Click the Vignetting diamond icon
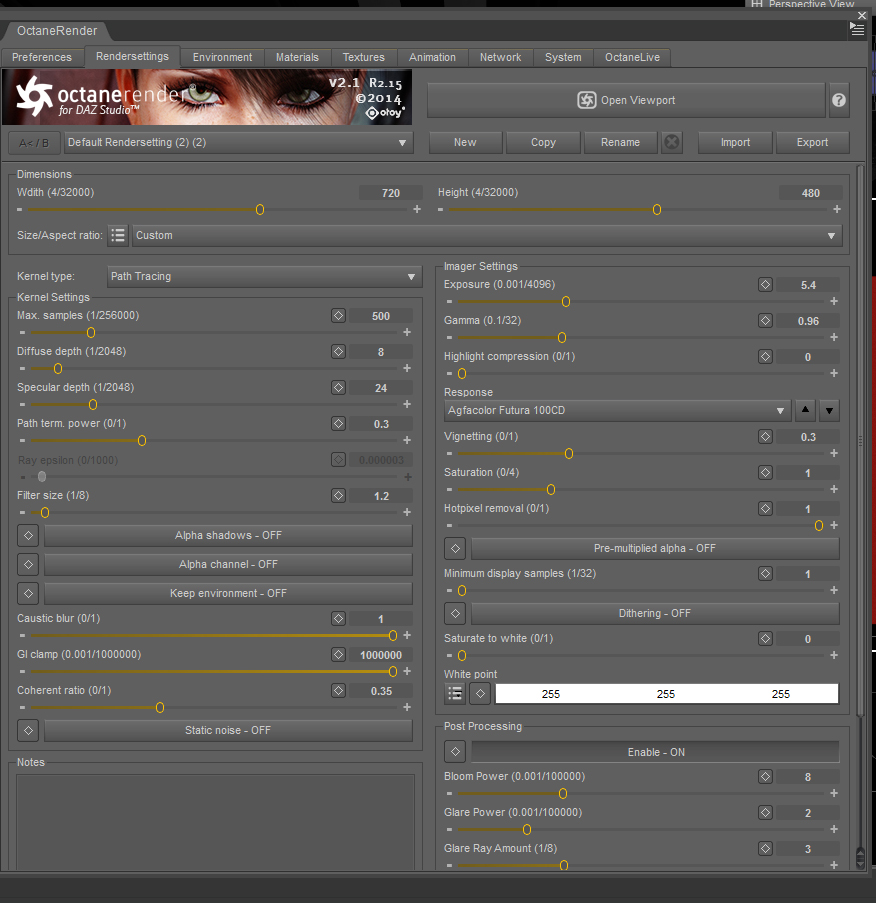Screen dimensions: 876x903 pyautogui.click(x=765, y=437)
